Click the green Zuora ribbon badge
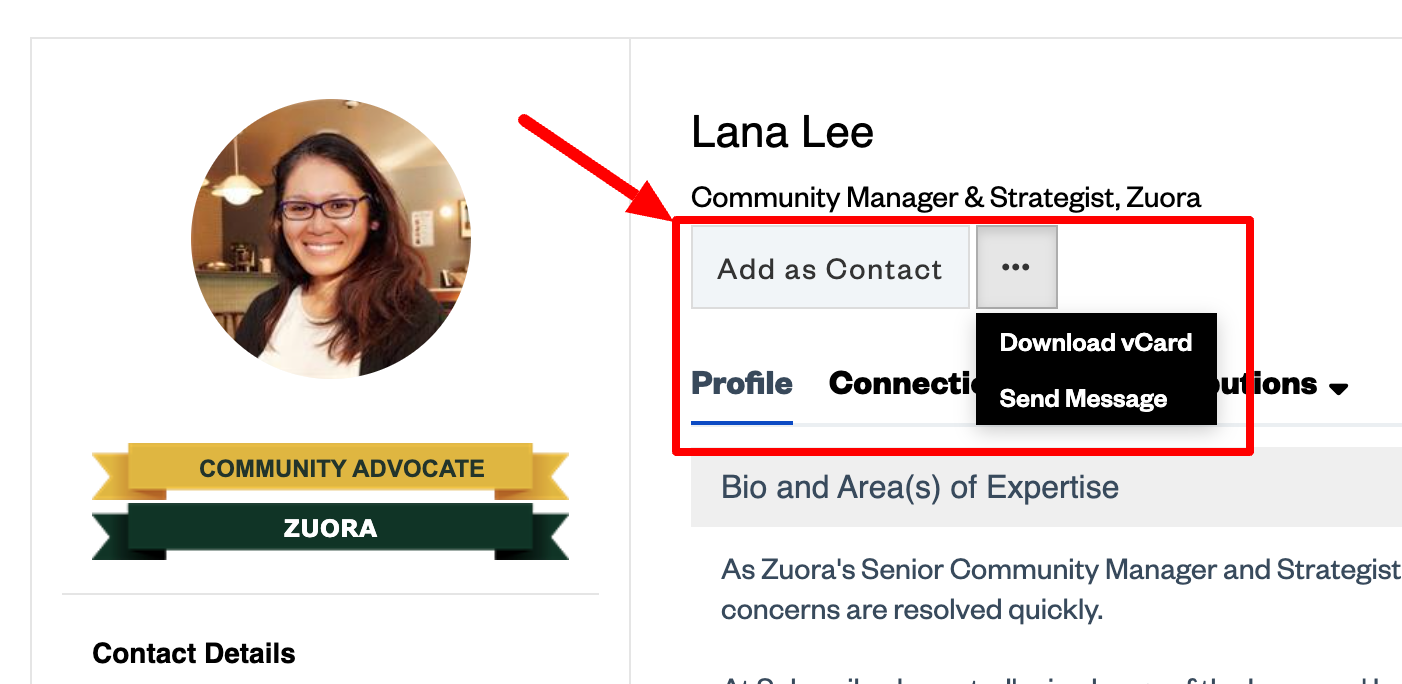This screenshot has width=1402, height=684. pos(330,528)
